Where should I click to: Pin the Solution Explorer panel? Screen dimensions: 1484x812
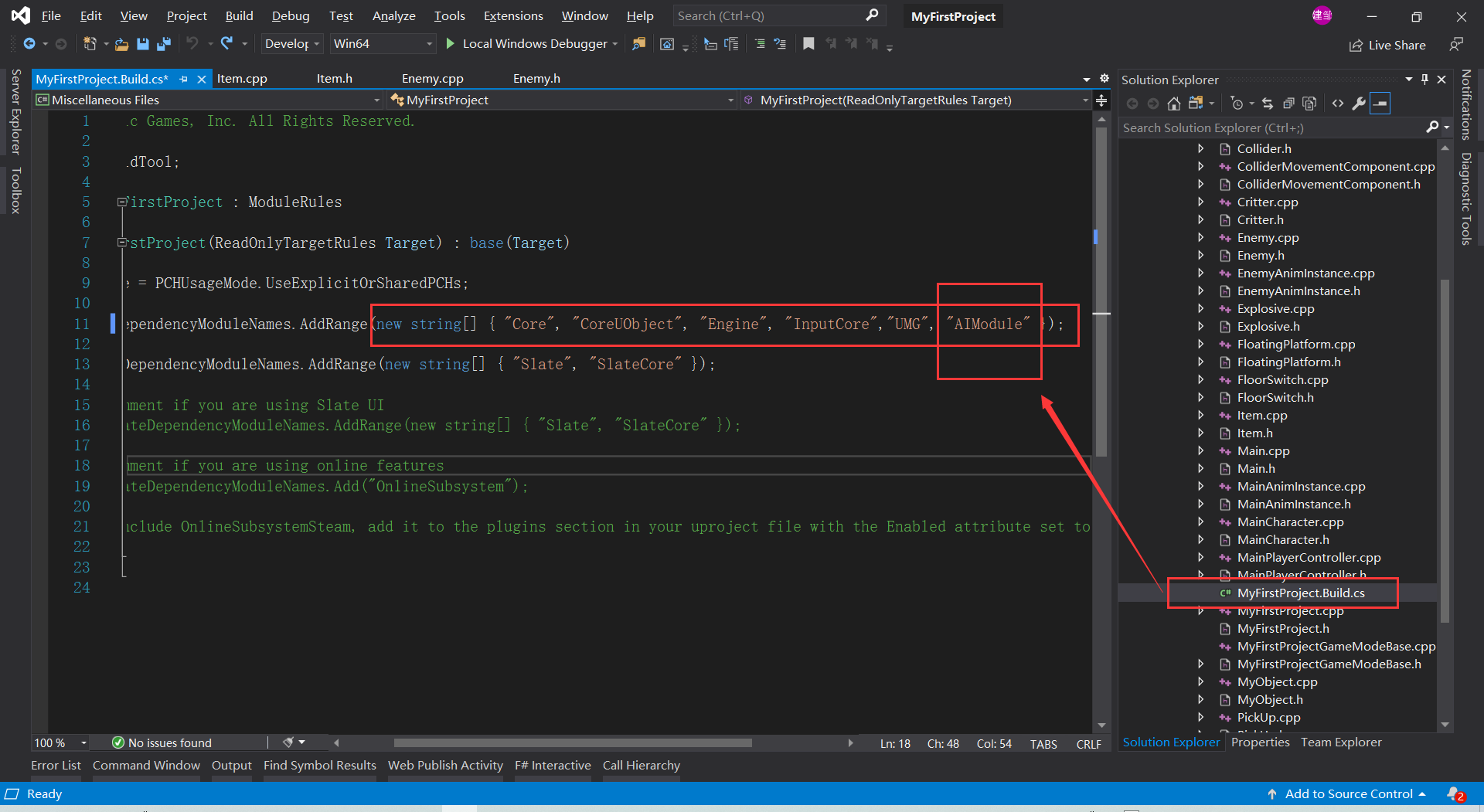pyautogui.click(x=1424, y=79)
